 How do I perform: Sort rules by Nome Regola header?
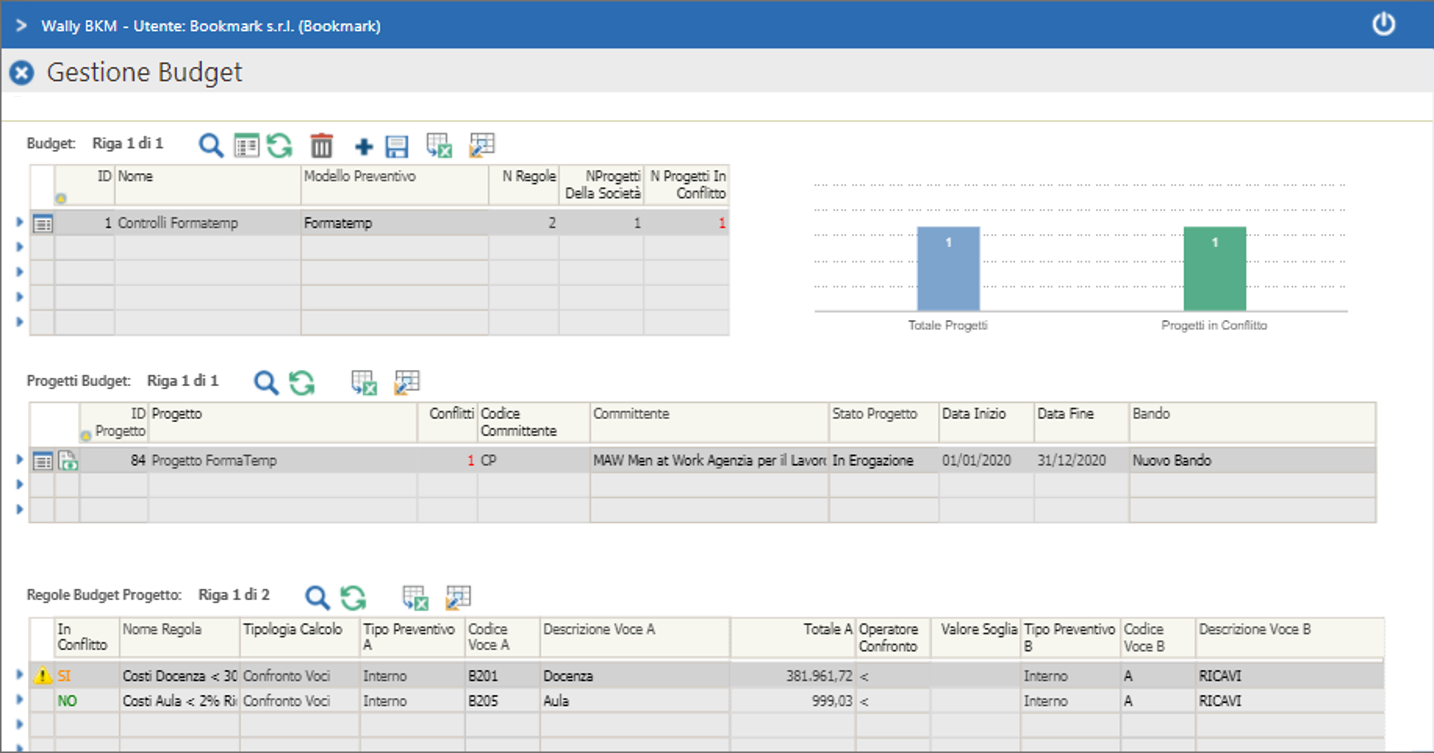tap(180, 637)
